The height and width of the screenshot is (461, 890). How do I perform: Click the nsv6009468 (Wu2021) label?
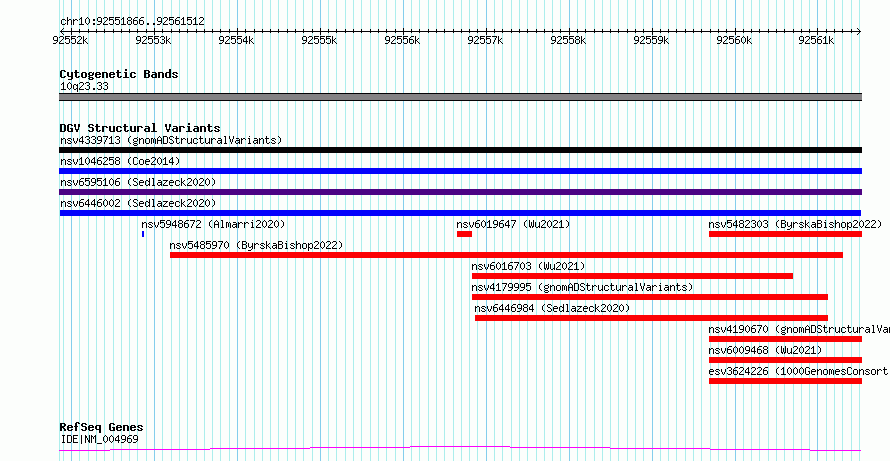pos(765,350)
